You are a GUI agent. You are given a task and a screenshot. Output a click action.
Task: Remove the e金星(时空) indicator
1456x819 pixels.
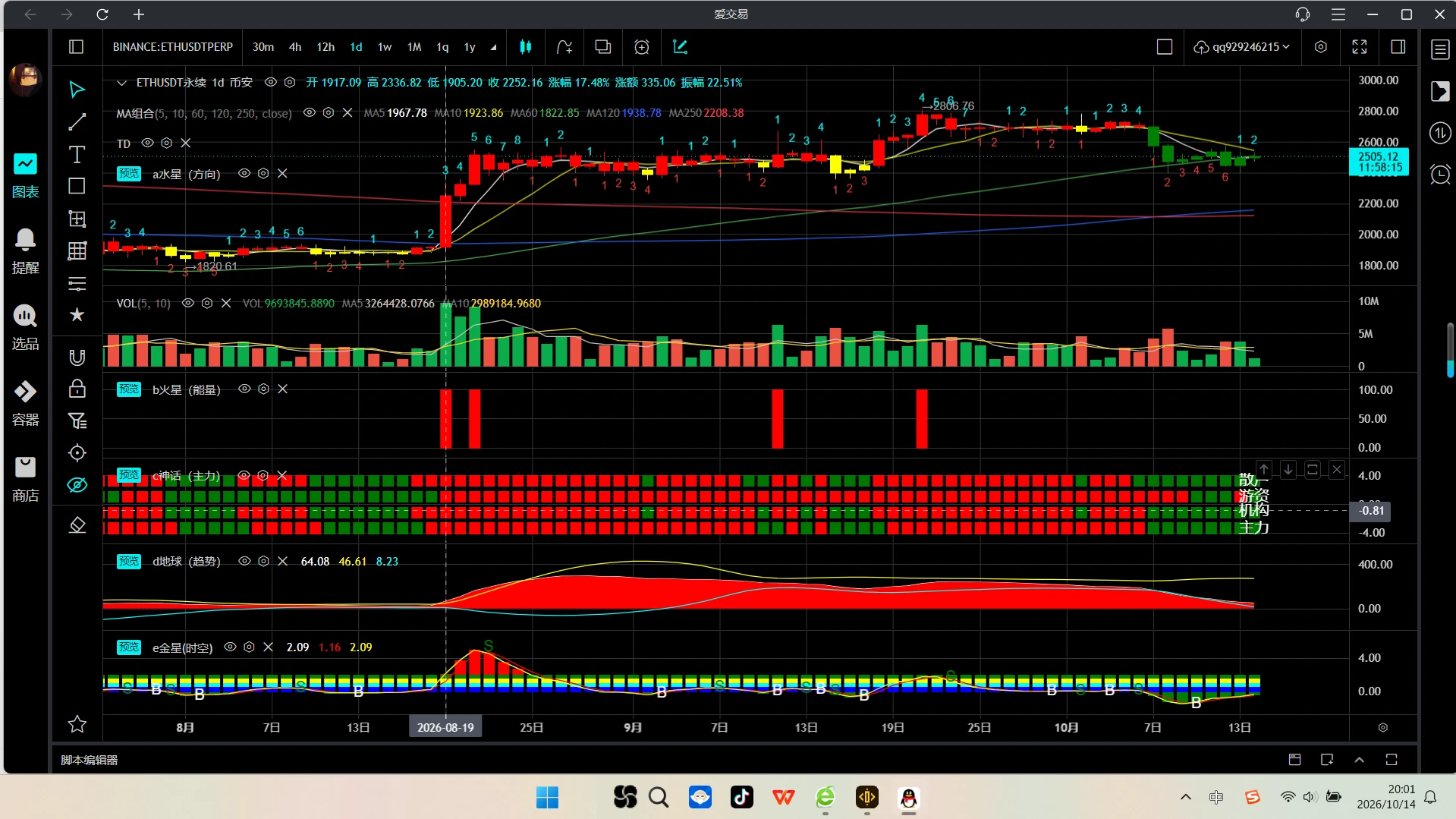(x=268, y=647)
